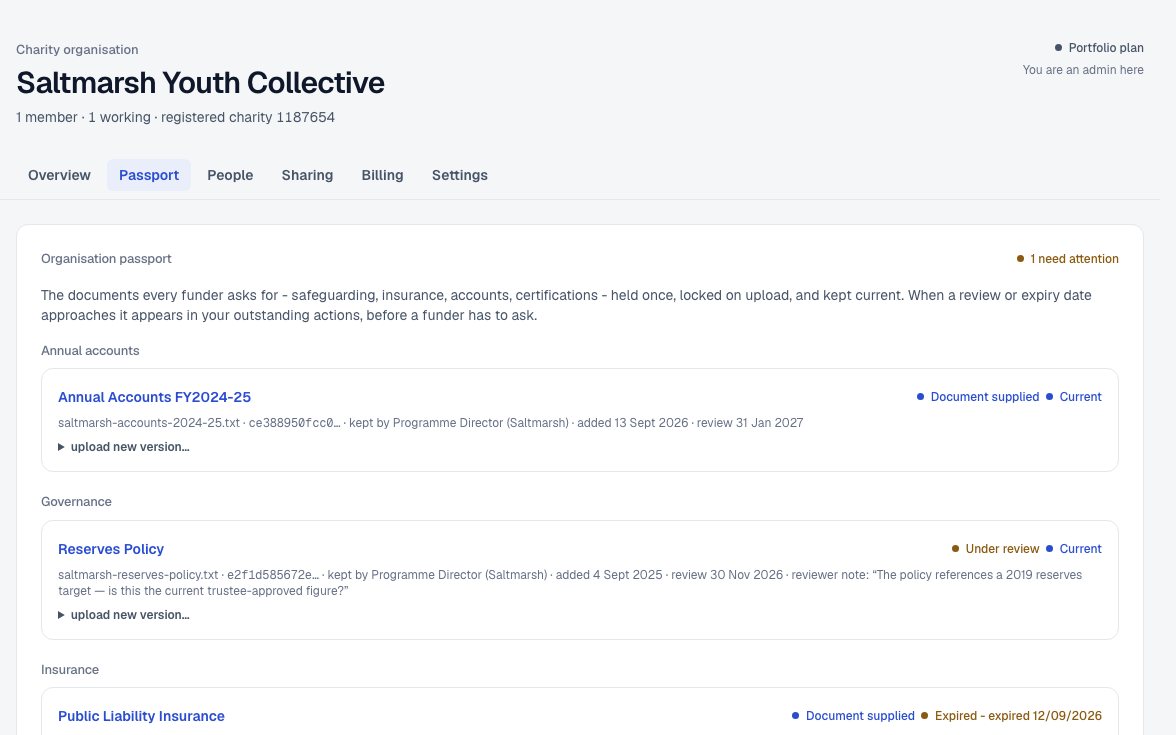Click the registered charity 1187654 line
Viewport: 1176px width, 735px height.
click(x=176, y=117)
